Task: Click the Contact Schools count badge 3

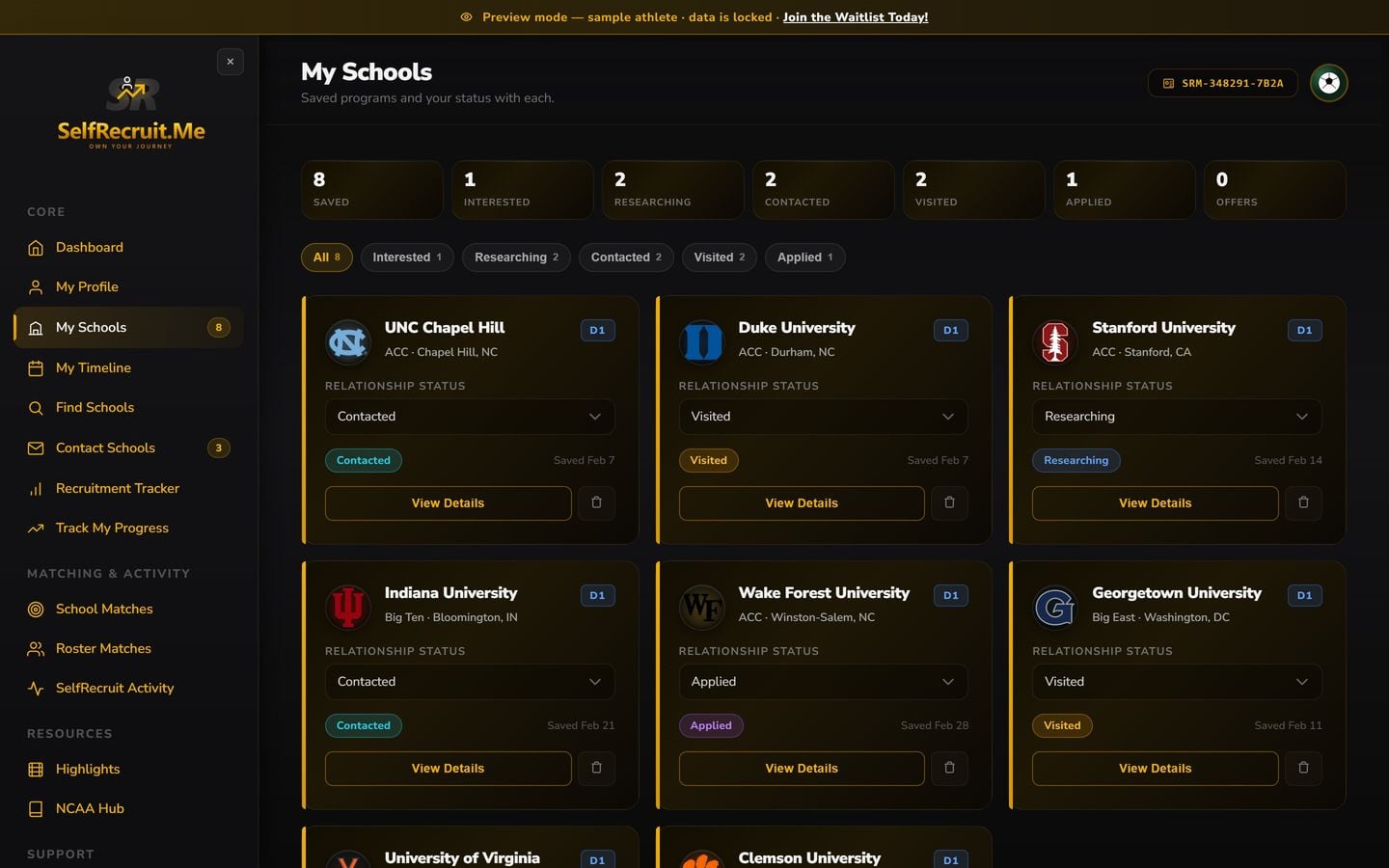Action: (x=219, y=448)
